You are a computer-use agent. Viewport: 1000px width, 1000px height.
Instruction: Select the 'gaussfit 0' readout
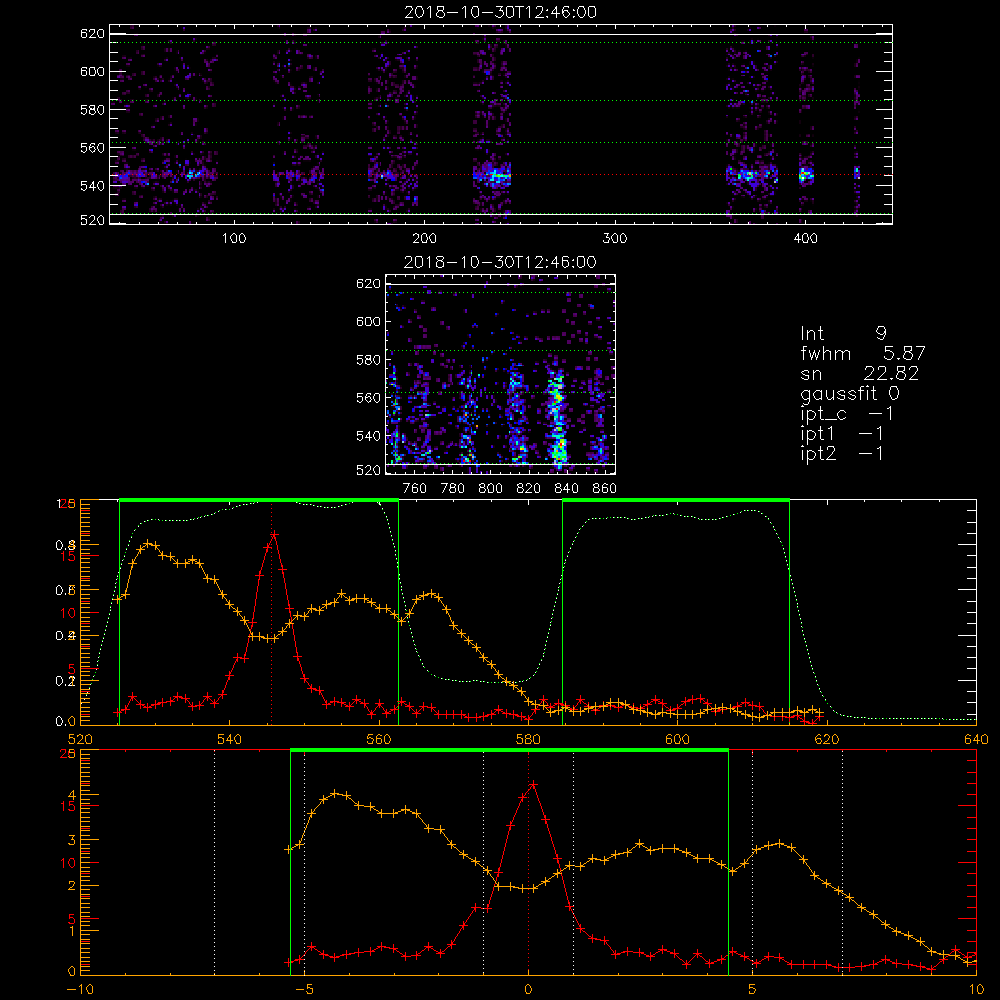(x=849, y=393)
